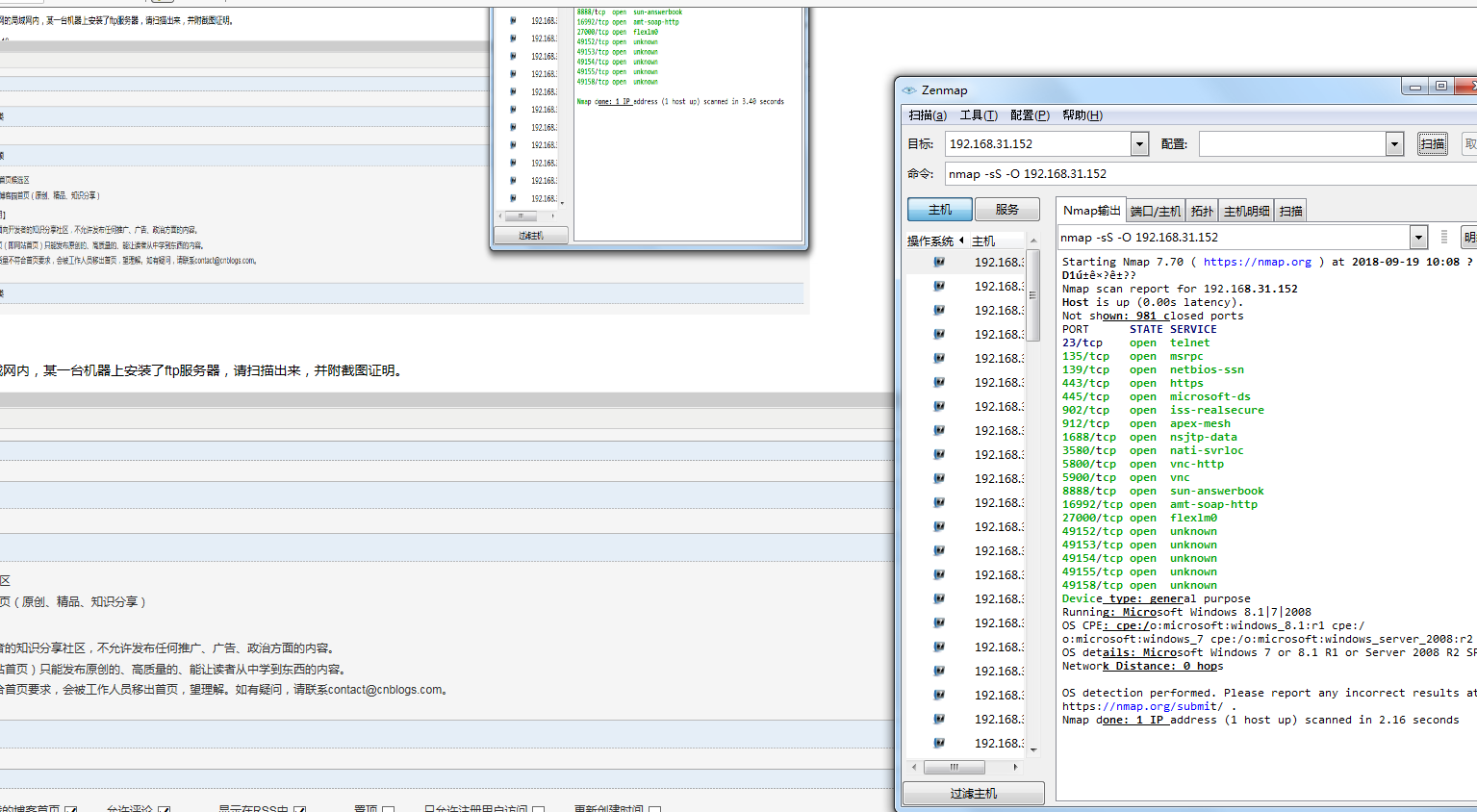Image resolution: width=1477 pixels, height=812 pixels.
Task: Click the 'apex-mesh' service text
Action: (x=1200, y=423)
